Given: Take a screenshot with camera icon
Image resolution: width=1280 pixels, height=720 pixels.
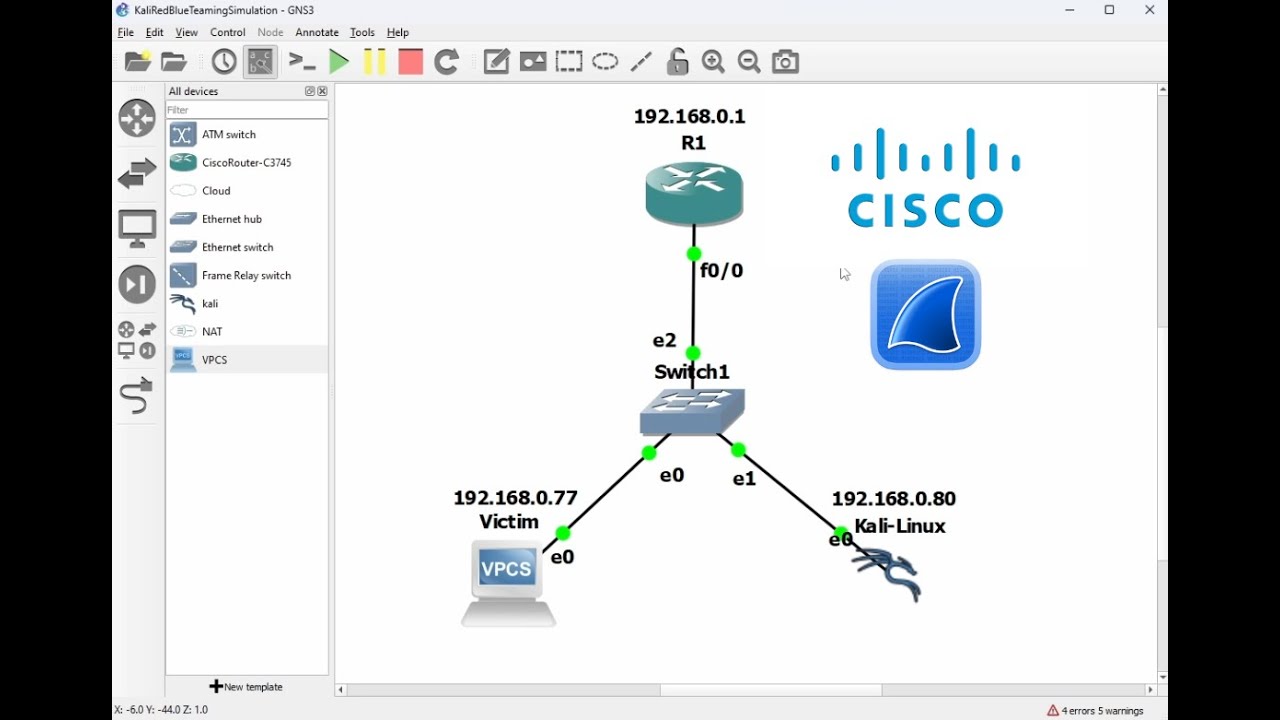Looking at the screenshot, I should click(x=786, y=62).
